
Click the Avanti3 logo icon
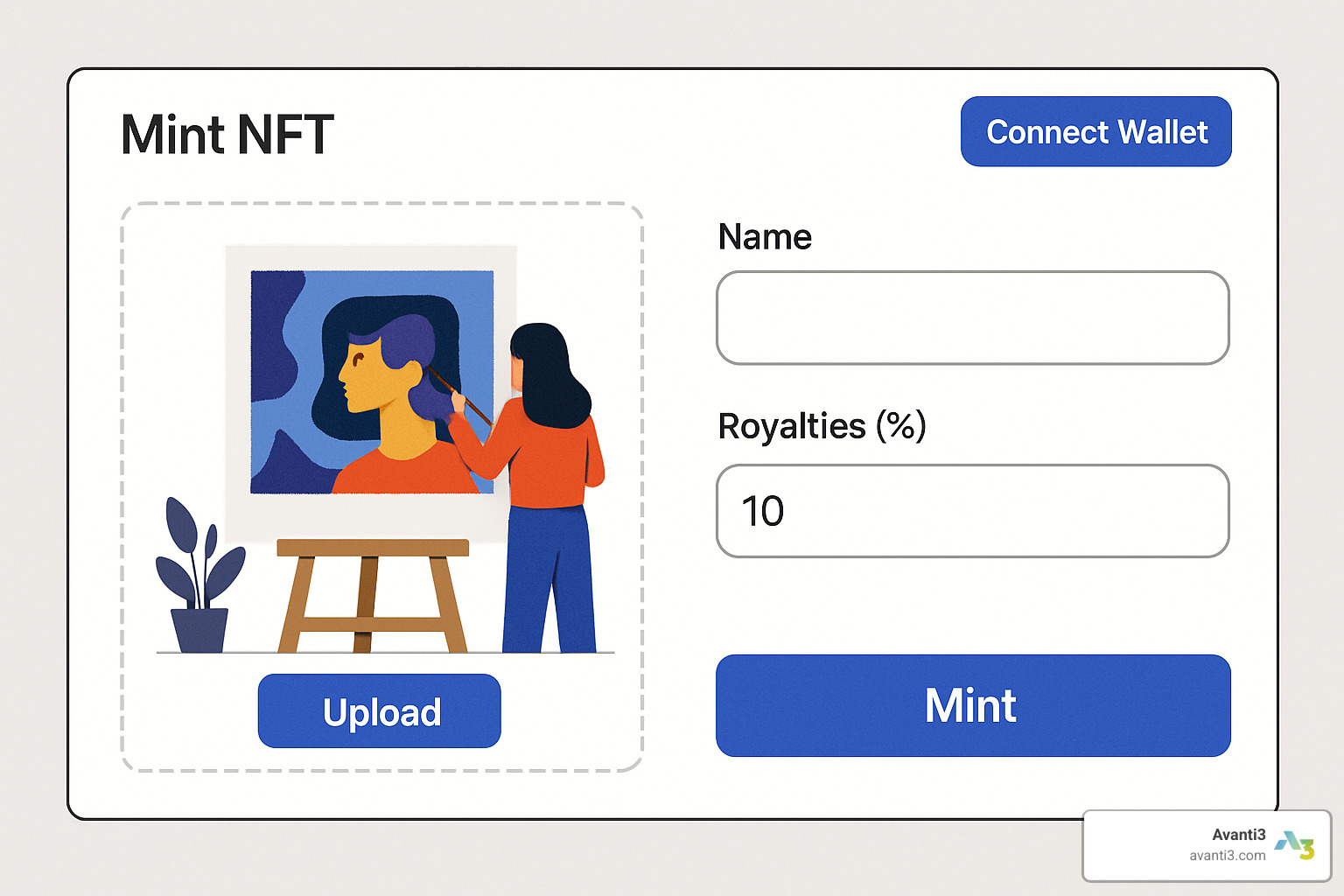click(1294, 845)
